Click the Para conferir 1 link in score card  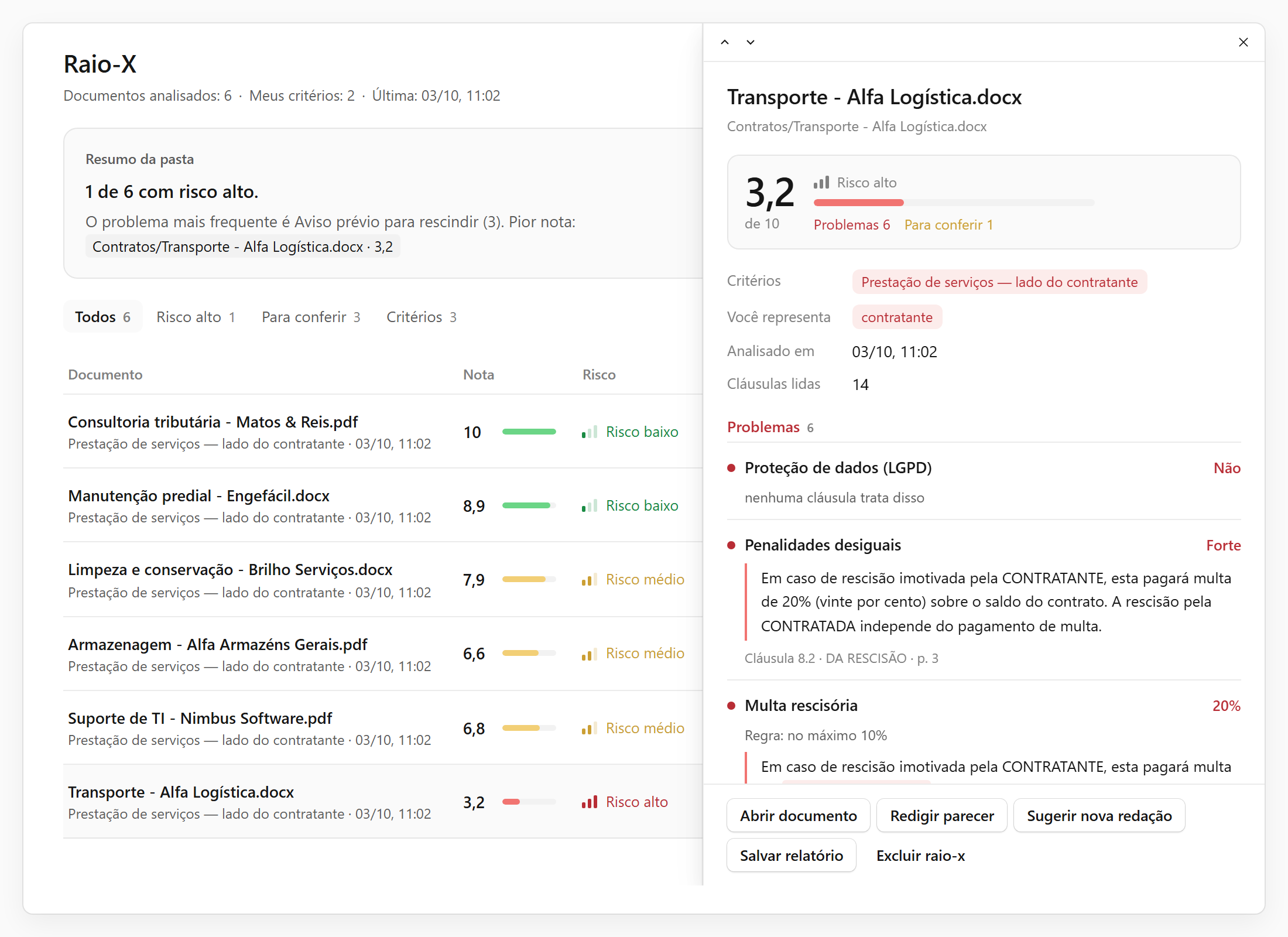coord(948,225)
